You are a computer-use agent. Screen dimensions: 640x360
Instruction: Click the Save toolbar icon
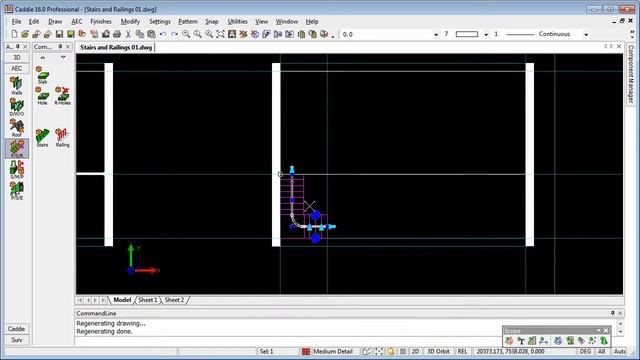[x=59, y=34]
